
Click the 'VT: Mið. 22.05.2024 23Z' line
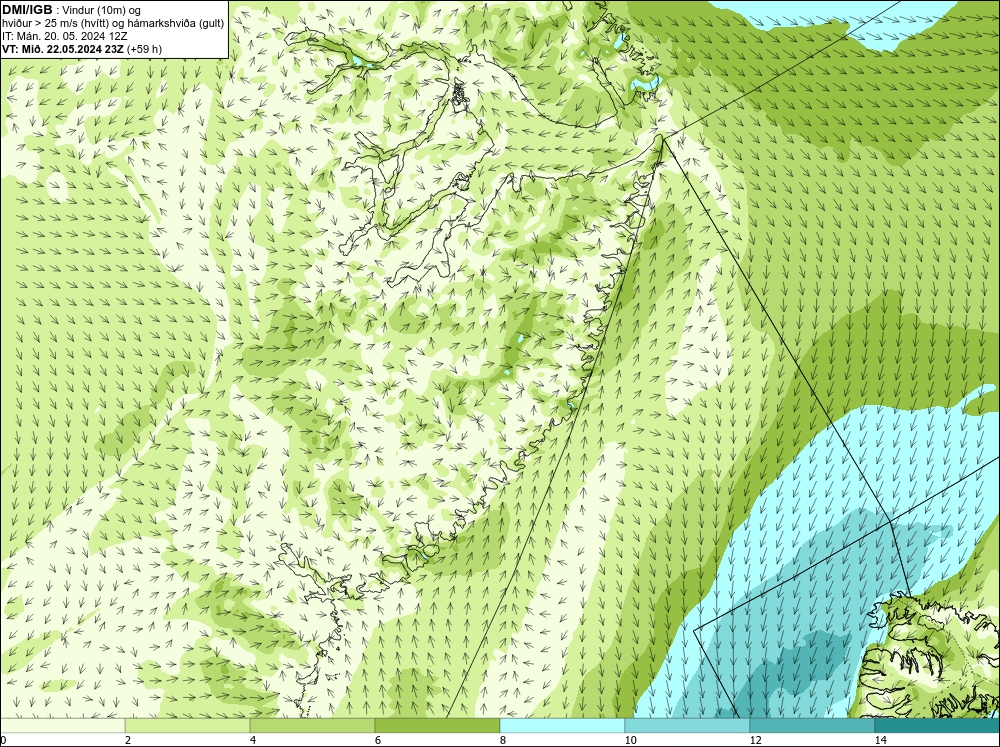click(x=63, y=49)
